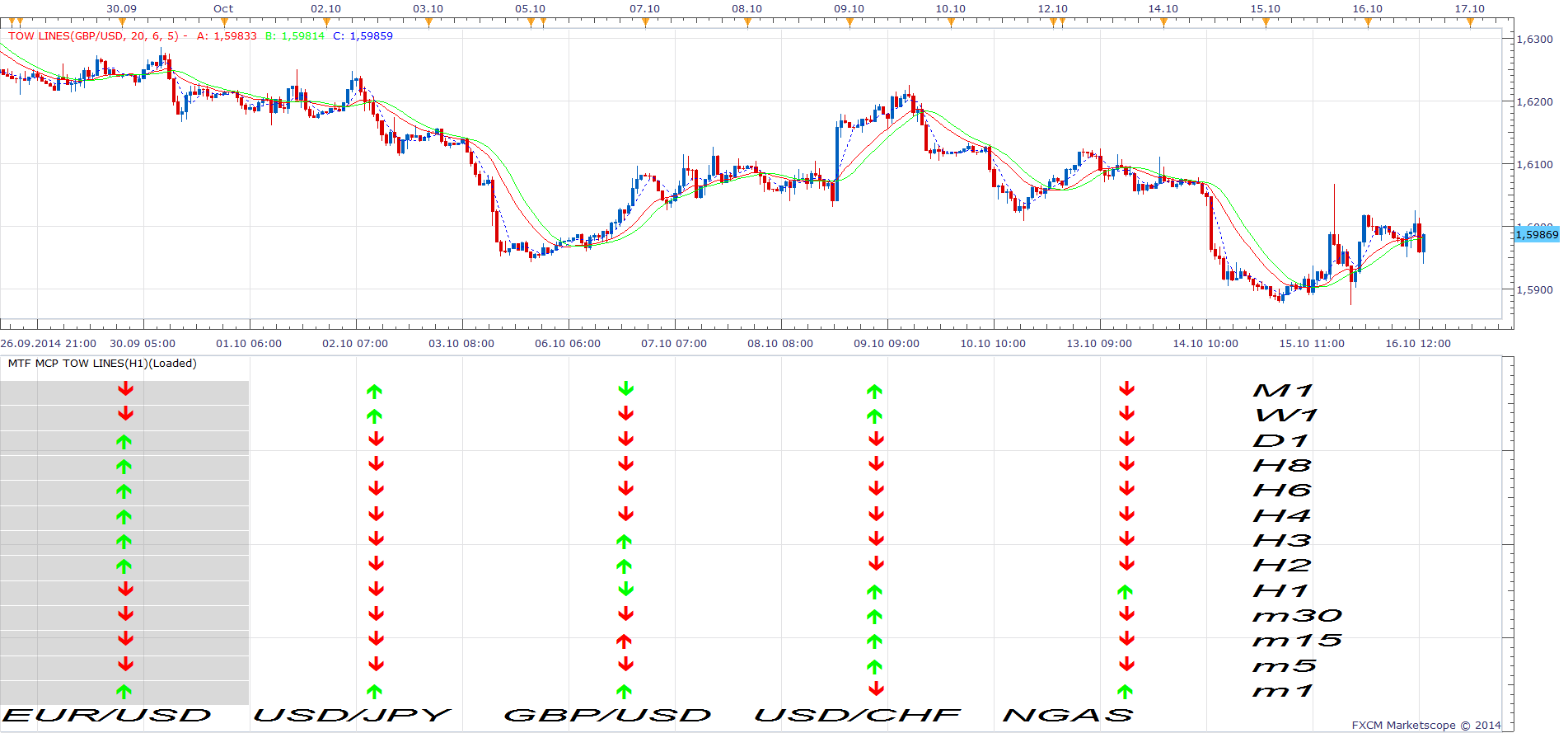Click the EUR/USD M1 red down arrow

(125, 388)
